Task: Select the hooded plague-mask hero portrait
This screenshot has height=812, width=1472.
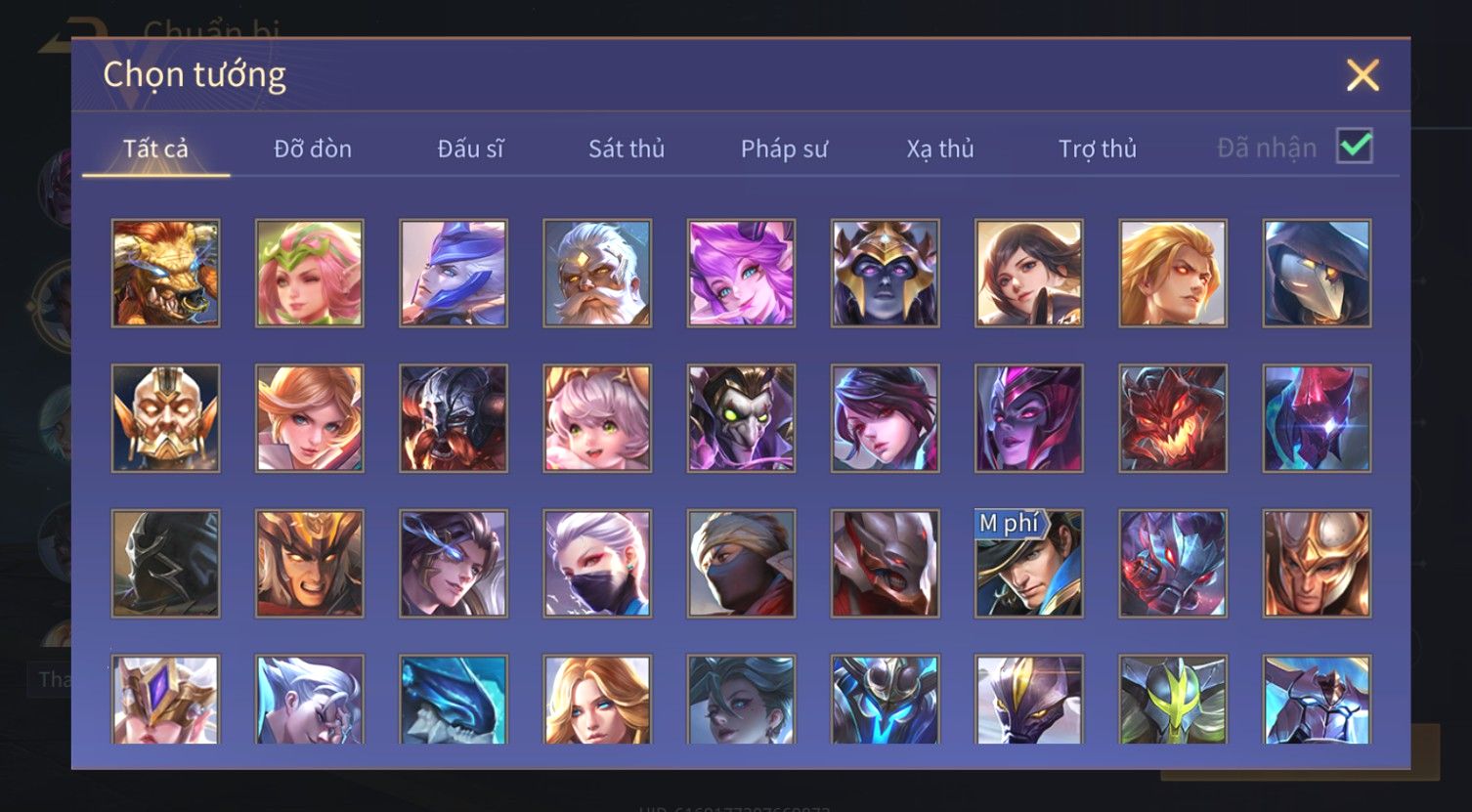Action: [x=1317, y=273]
